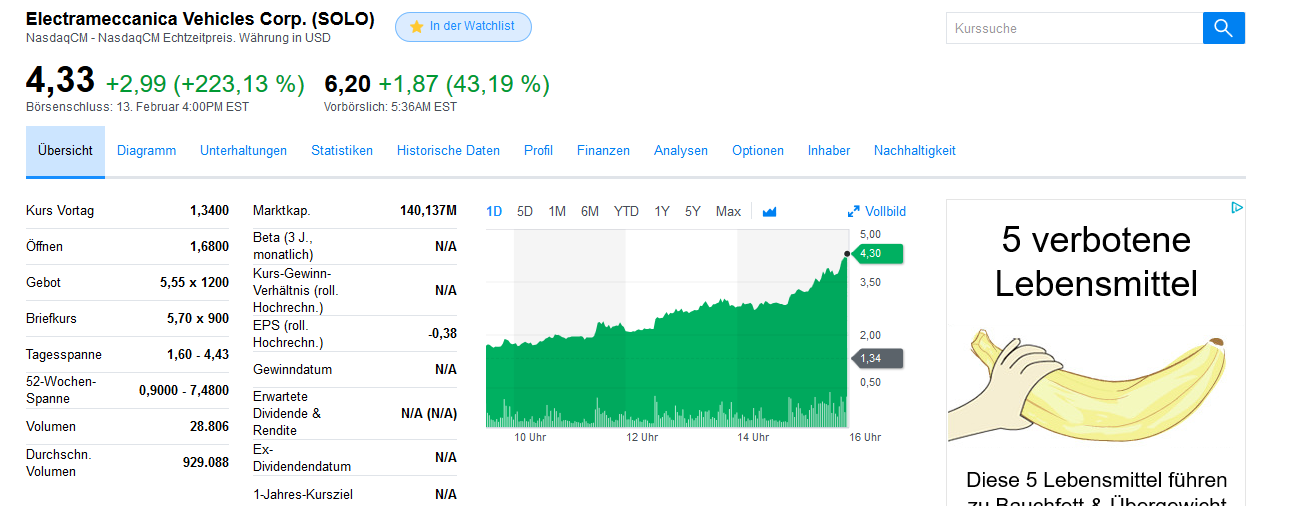Screen dimensions: 1312x506
Task: Choose the 6M chart range
Action: [x=590, y=211]
